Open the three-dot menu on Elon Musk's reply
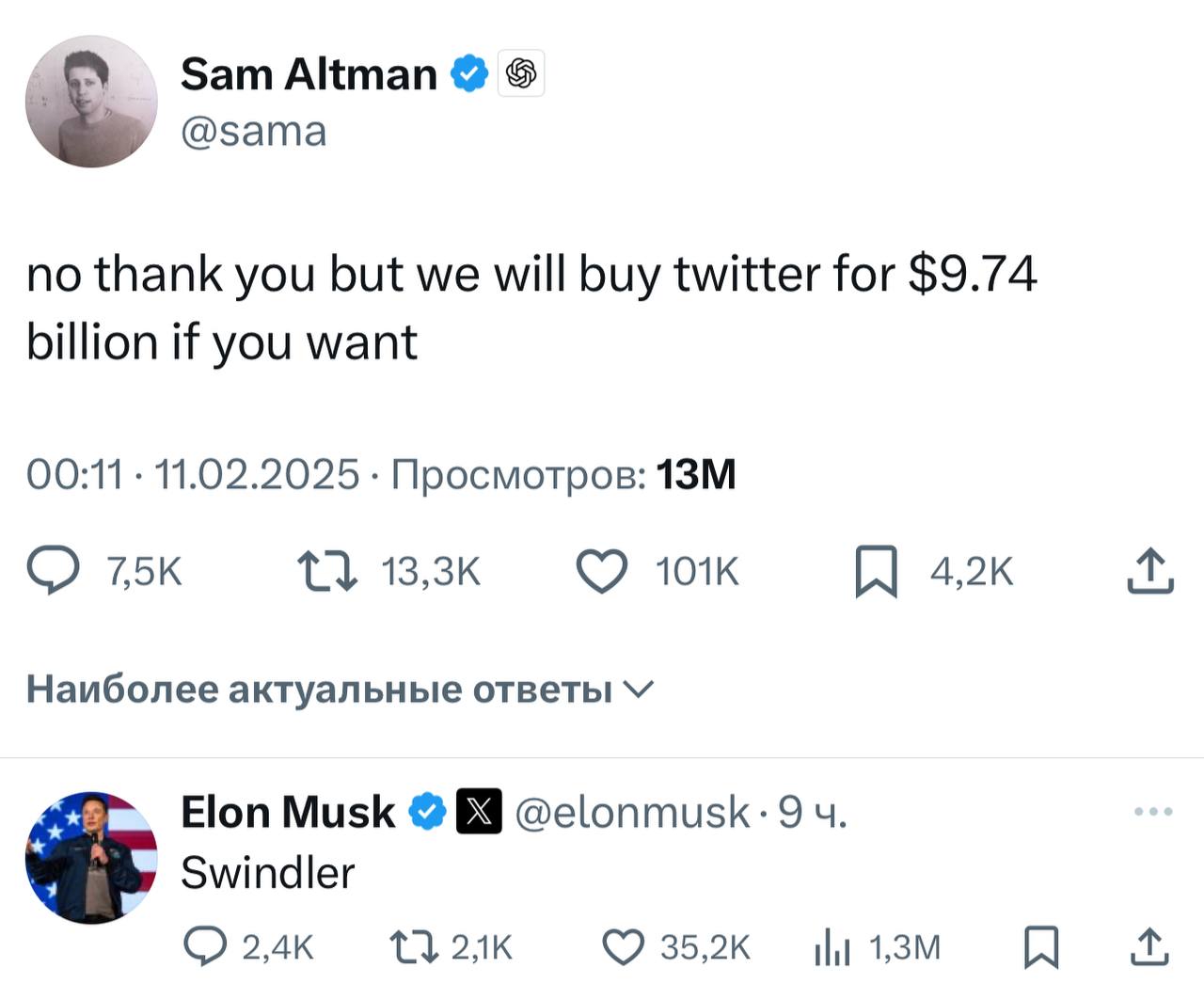The width and height of the screenshot is (1204, 999). [x=1153, y=811]
